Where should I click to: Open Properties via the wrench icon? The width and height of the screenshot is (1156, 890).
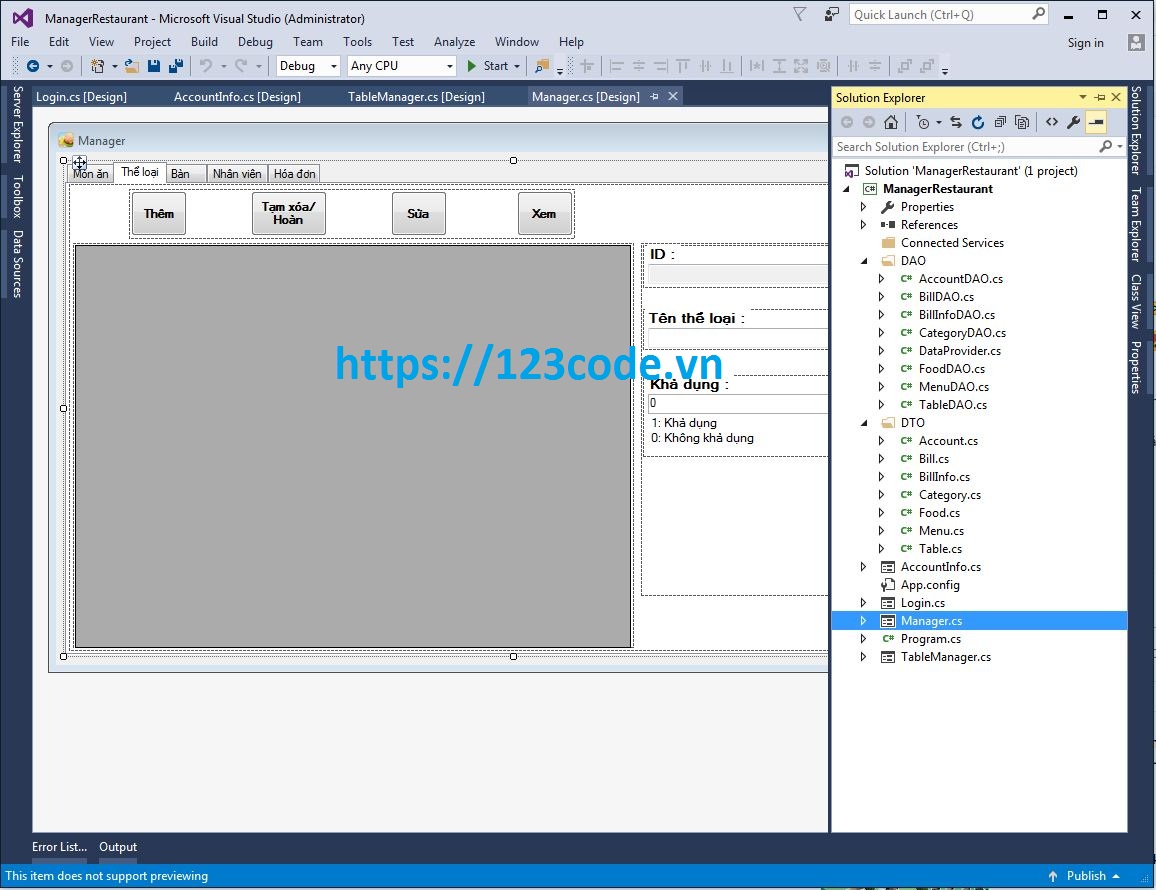1072,121
